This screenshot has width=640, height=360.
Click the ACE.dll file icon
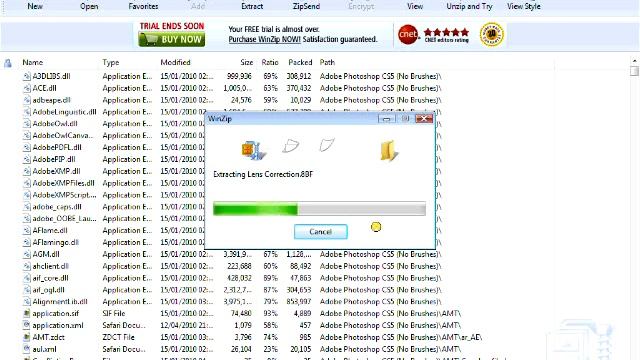pos(27,88)
